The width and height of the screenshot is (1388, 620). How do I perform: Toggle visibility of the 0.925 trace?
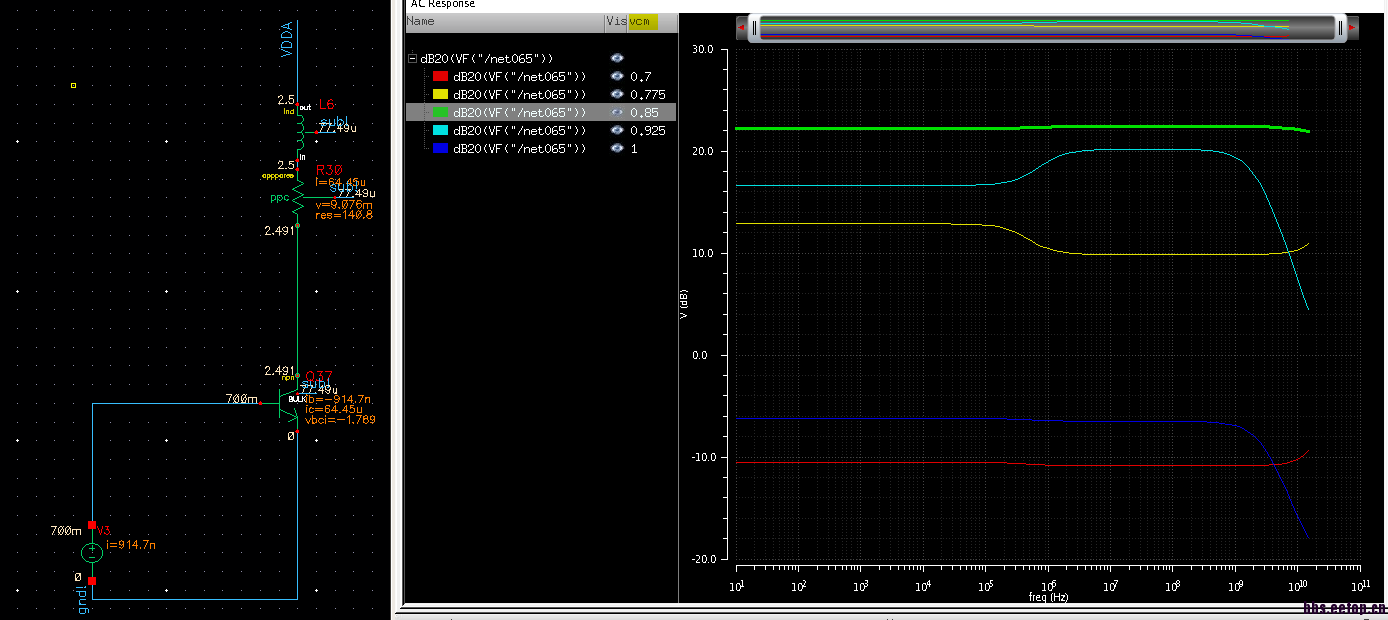617,131
